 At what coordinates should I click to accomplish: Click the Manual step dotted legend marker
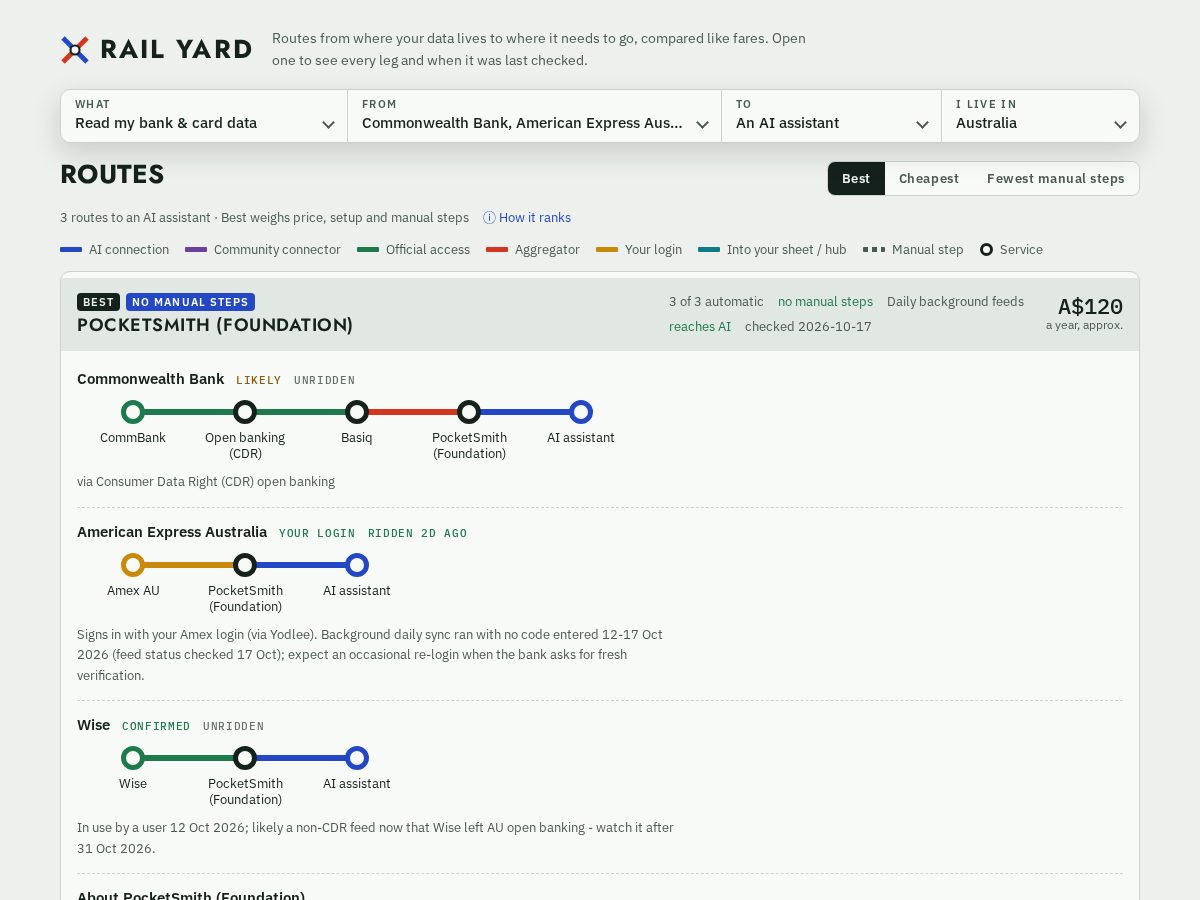[x=874, y=250]
